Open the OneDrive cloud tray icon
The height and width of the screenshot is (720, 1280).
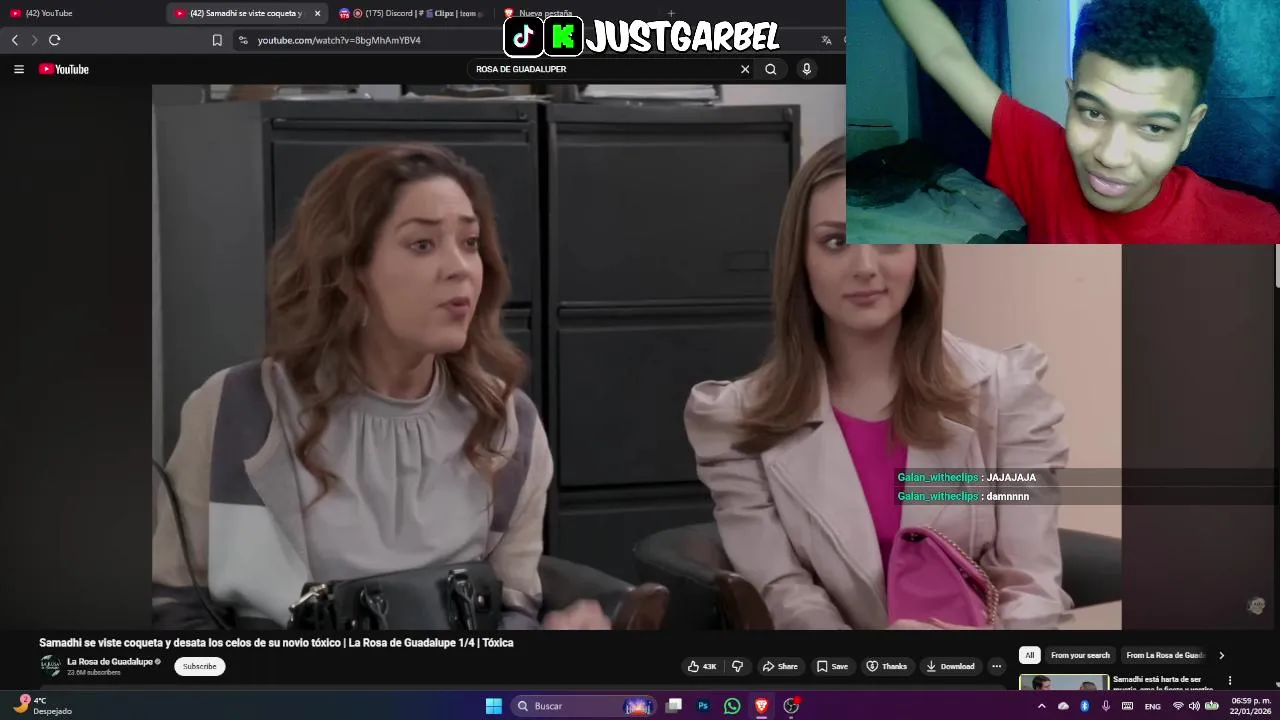1063,706
